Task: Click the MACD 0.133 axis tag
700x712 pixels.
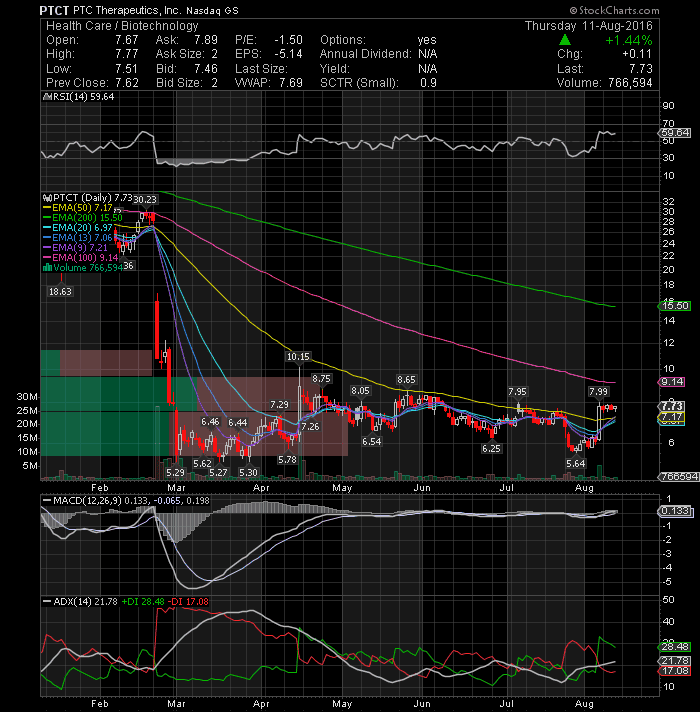Action: 675,511
